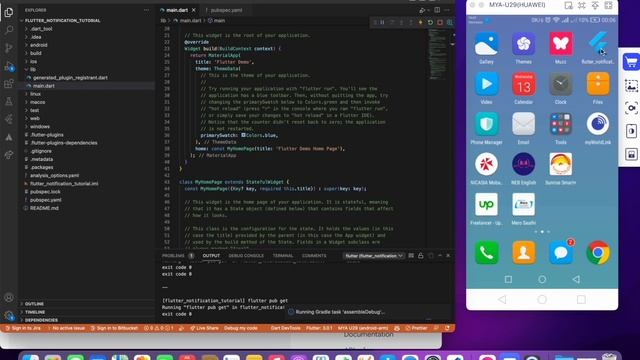
Task: Open Accounts icon in activity bar
Action: pos(9,298)
